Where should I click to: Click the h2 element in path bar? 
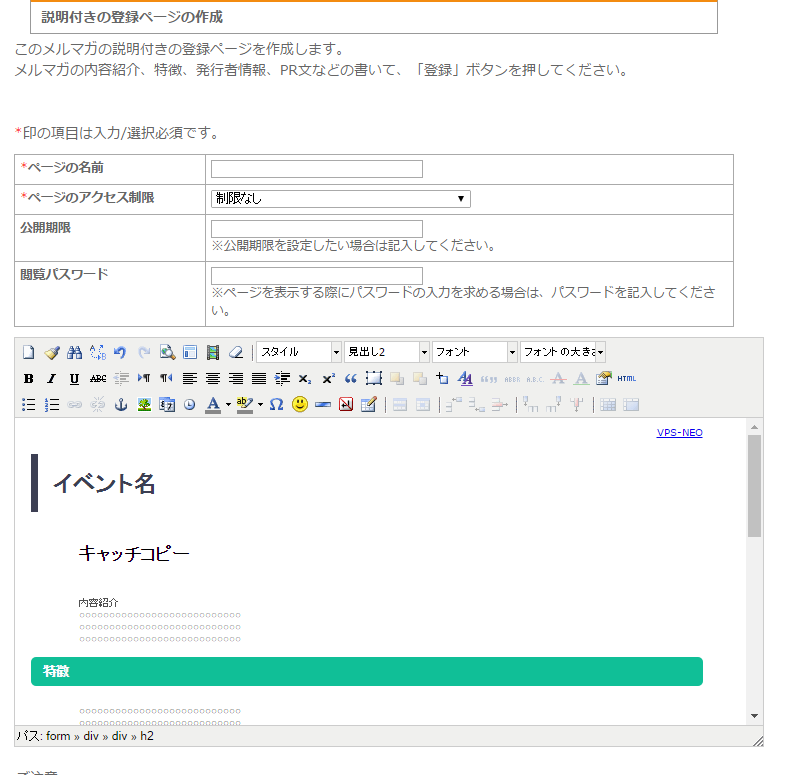point(147,736)
